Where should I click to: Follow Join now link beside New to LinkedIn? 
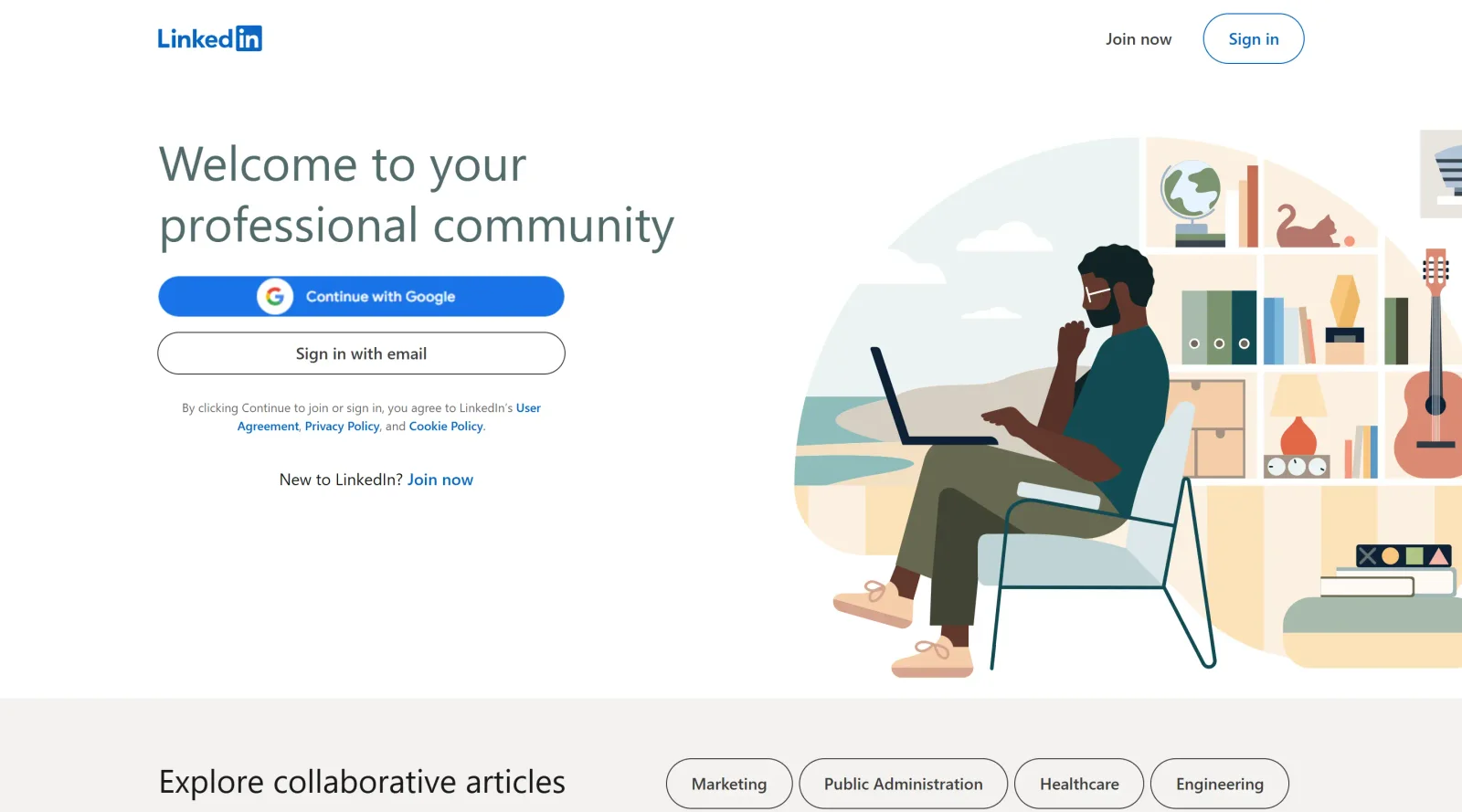440,480
